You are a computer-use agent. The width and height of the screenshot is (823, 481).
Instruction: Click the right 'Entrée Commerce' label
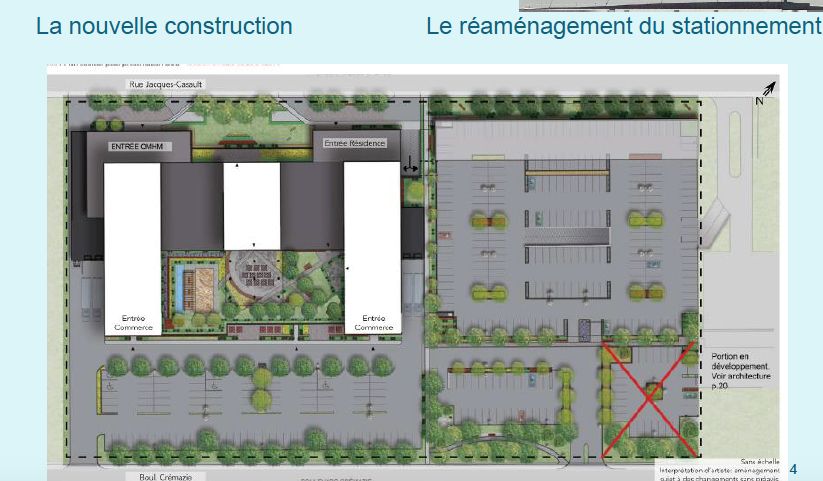tap(372, 321)
